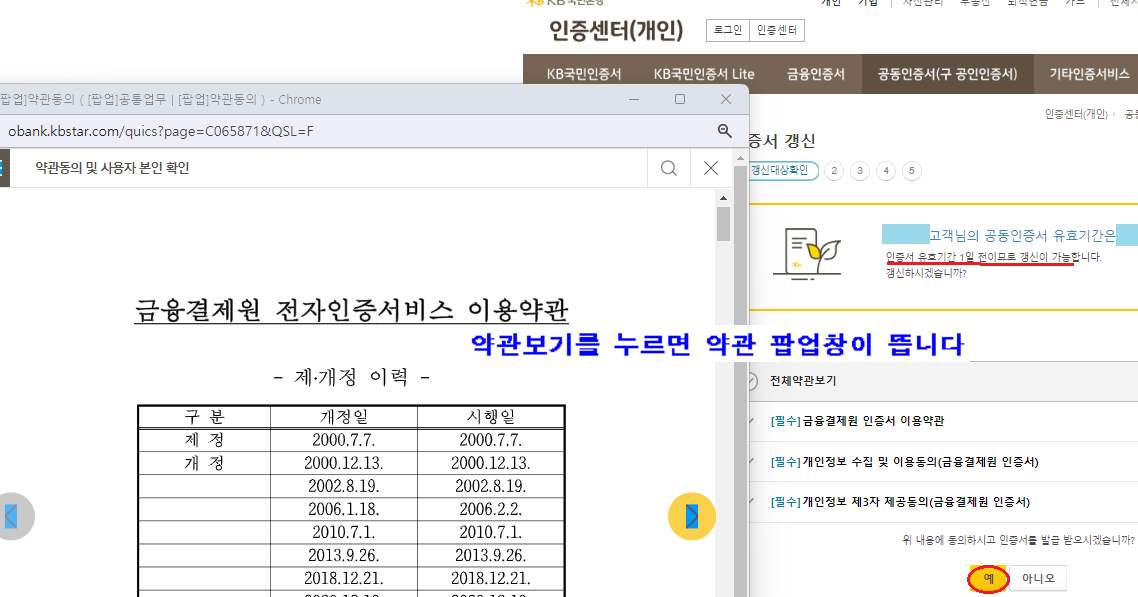Screen dimensions: 1138x597
Task: Click the search icon in the popup header
Action: pos(668,168)
